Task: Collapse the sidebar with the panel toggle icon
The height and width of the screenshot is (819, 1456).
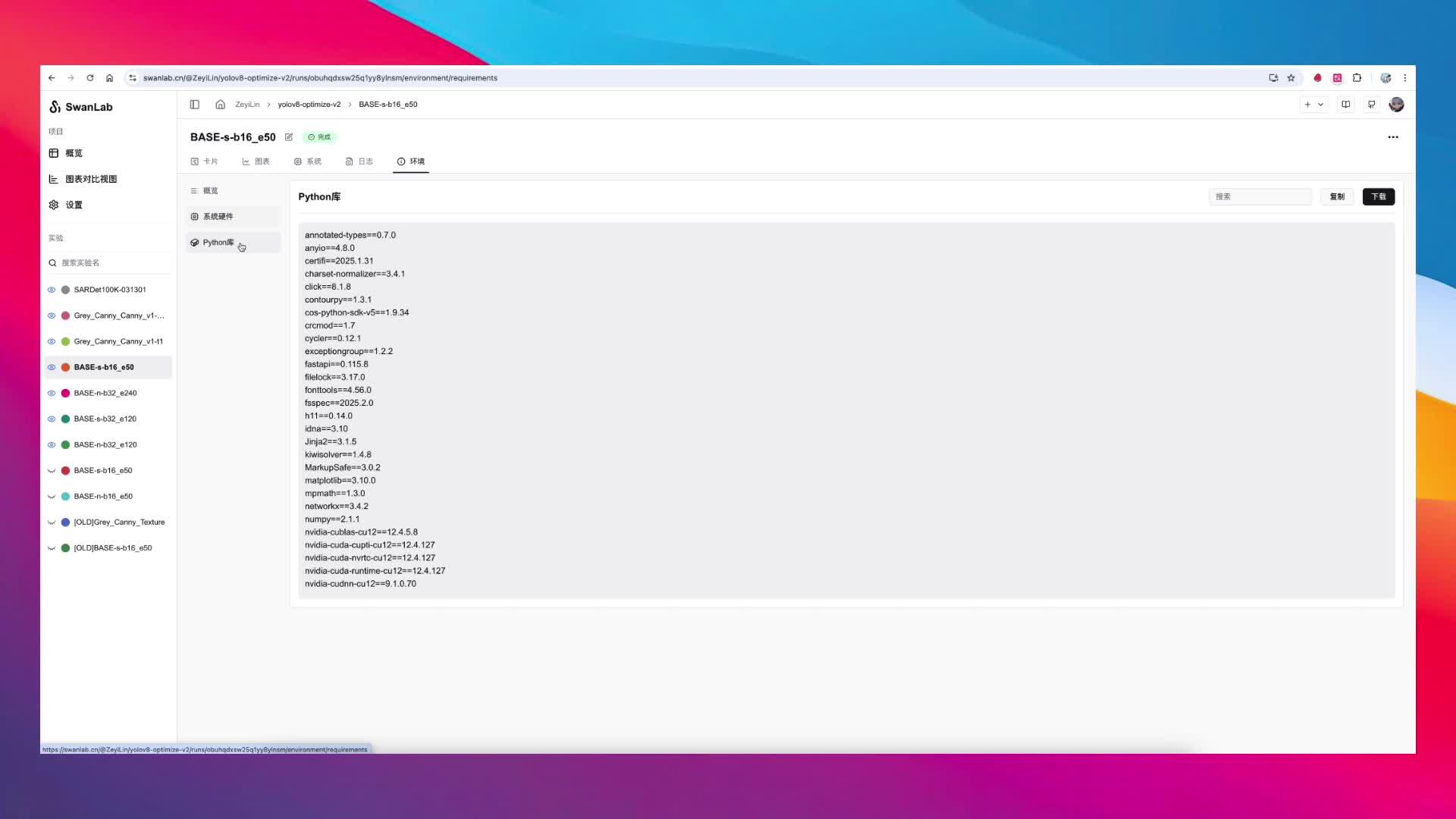Action: [194, 104]
